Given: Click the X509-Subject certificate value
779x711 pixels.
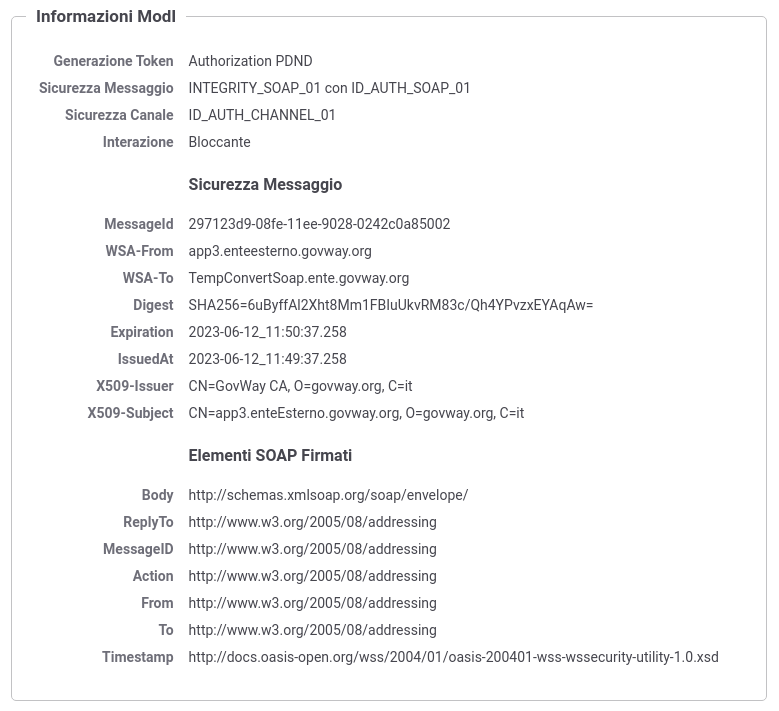Looking at the screenshot, I should pos(356,413).
